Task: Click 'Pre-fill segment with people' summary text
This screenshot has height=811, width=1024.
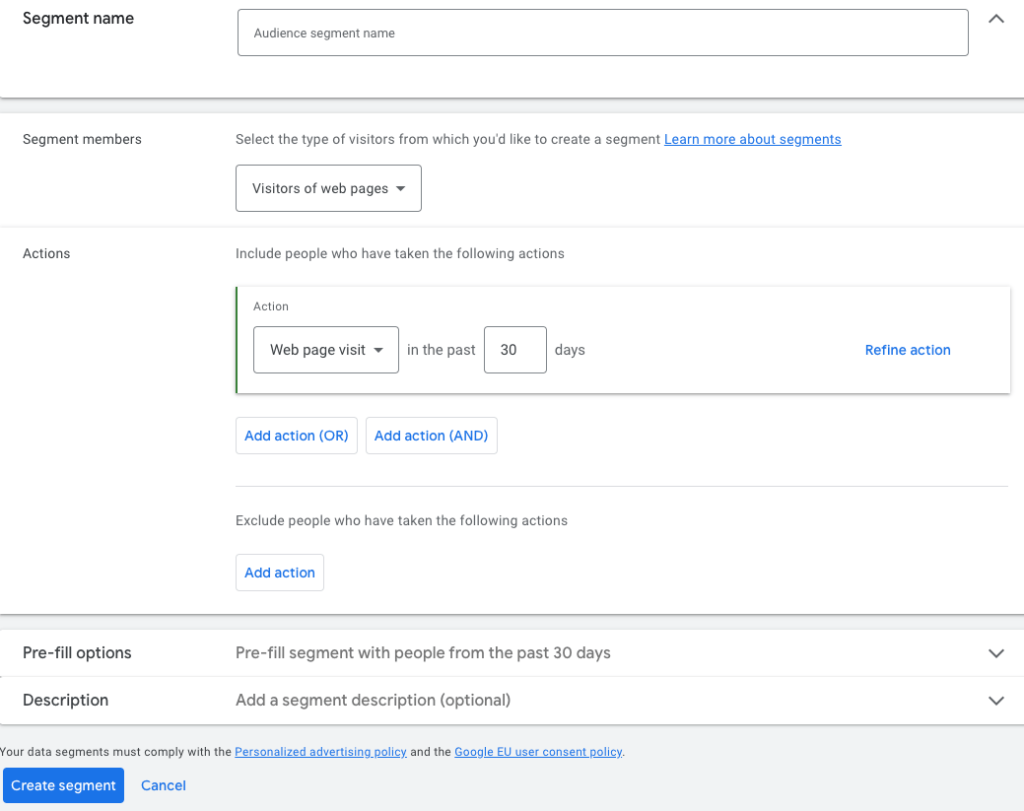Action: tap(422, 653)
